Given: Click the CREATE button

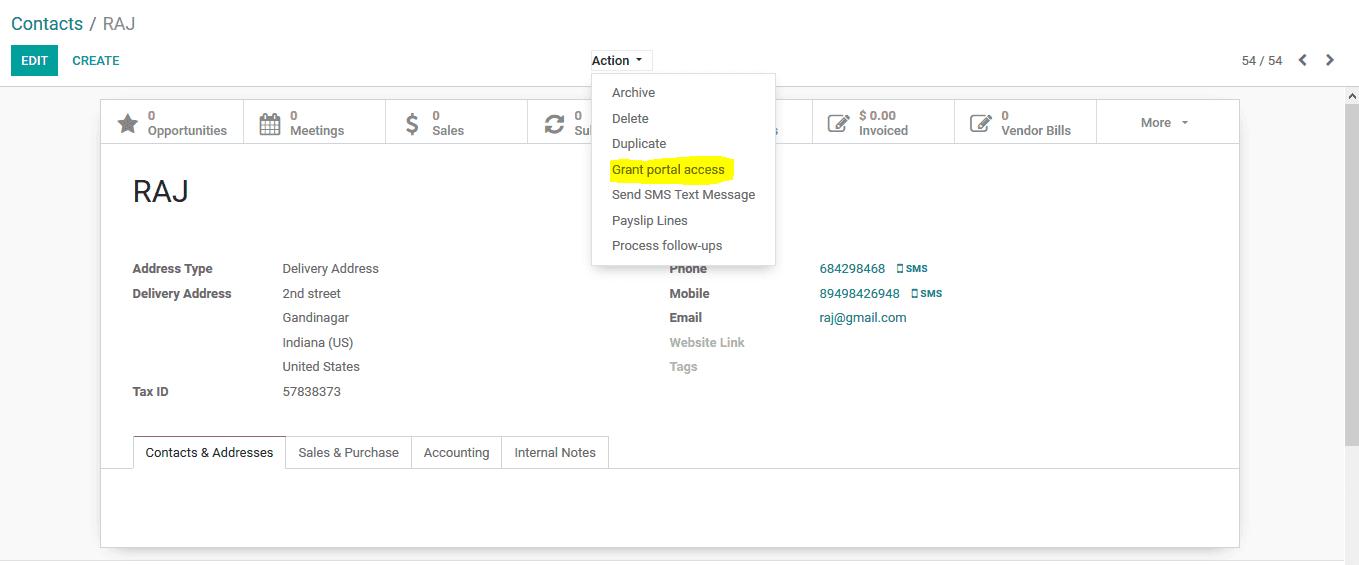Looking at the screenshot, I should [96, 61].
